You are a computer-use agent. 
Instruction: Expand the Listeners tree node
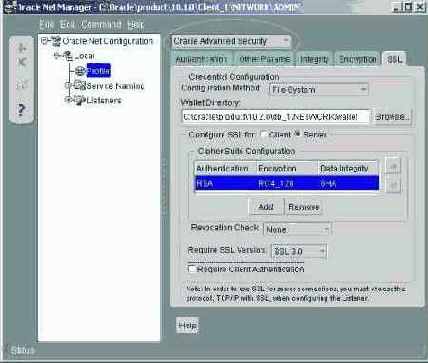coord(68,100)
